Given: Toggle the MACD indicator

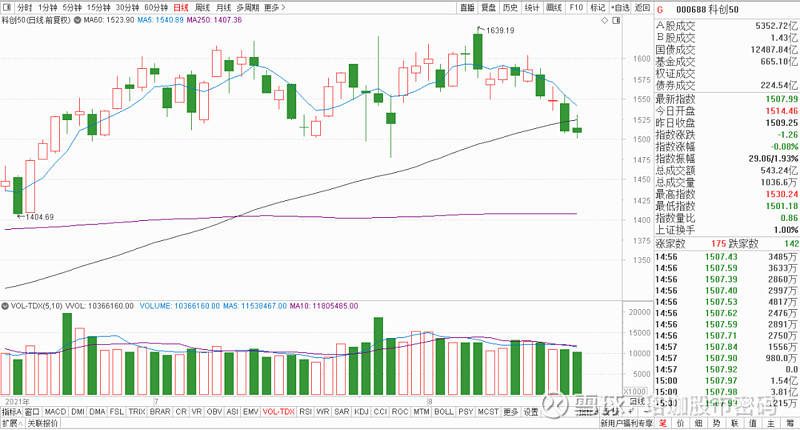Looking at the screenshot, I should click(55, 411).
